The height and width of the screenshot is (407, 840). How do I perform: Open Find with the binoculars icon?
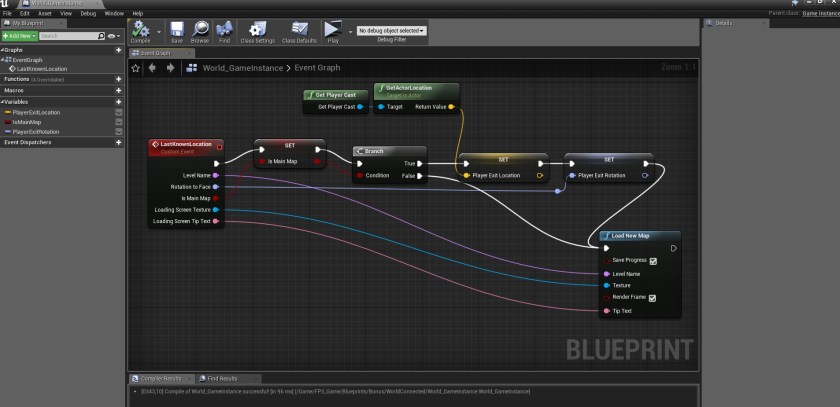(224, 31)
